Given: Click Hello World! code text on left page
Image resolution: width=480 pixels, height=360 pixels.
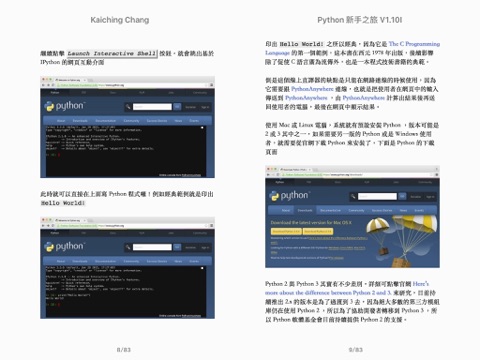Looking at the screenshot, I should (x=63, y=203).
